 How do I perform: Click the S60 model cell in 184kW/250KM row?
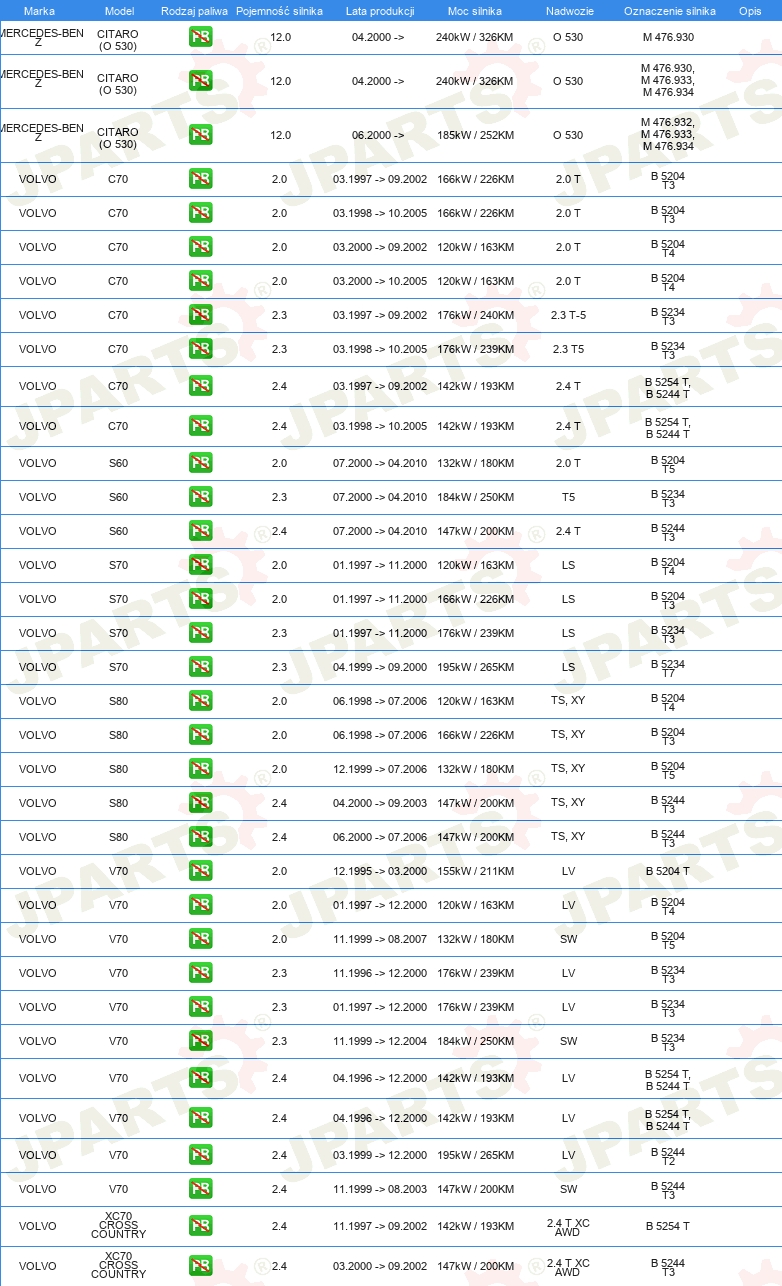point(118,497)
